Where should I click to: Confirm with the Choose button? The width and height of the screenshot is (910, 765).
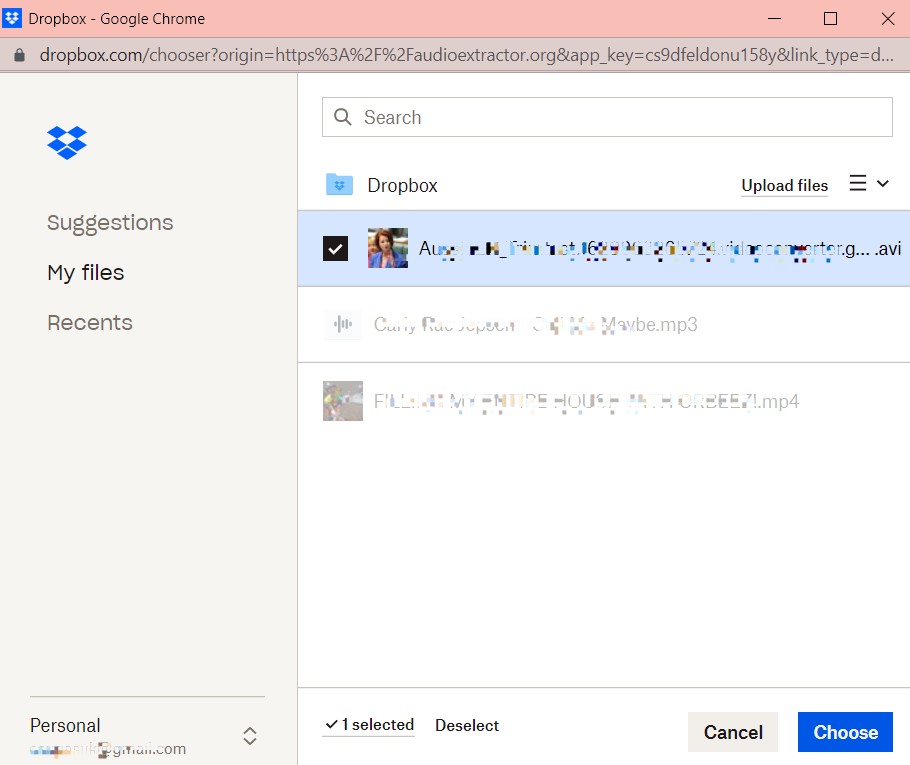[x=845, y=732]
